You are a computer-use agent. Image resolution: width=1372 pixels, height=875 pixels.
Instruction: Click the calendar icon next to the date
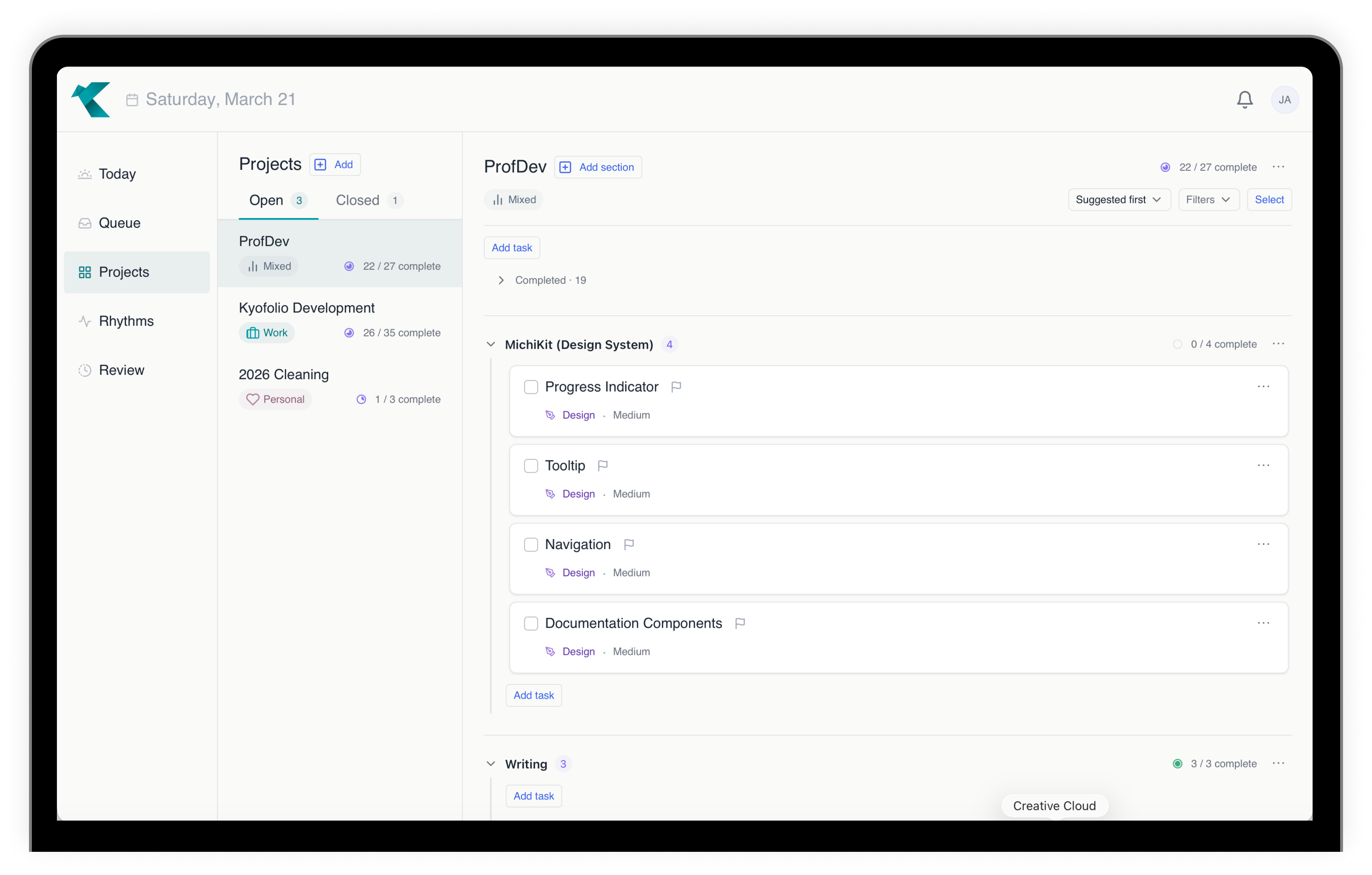[132, 100]
